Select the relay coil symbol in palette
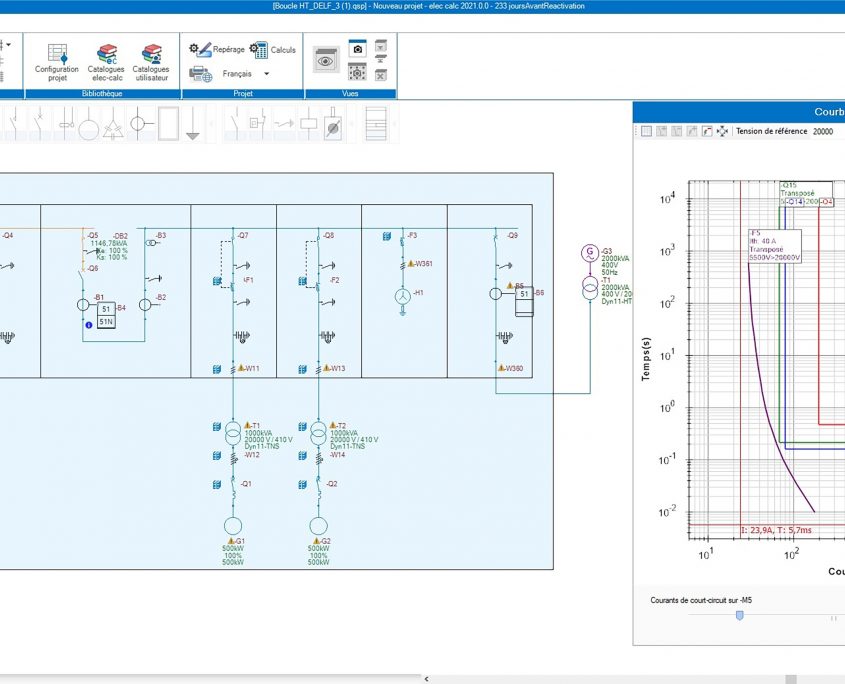The height and width of the screenshot is (684, 845). point(308,124)
